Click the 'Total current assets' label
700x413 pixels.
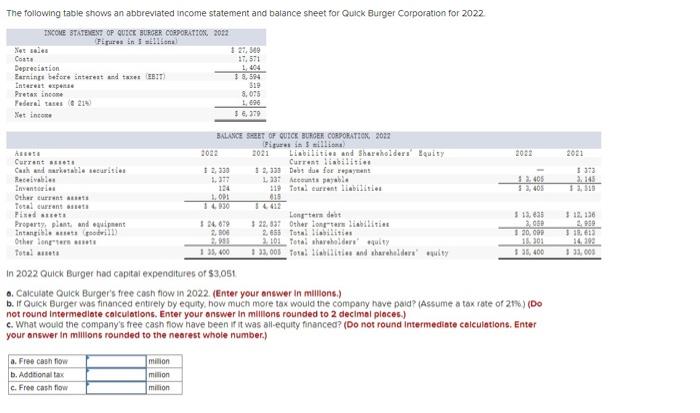(51, 206)
